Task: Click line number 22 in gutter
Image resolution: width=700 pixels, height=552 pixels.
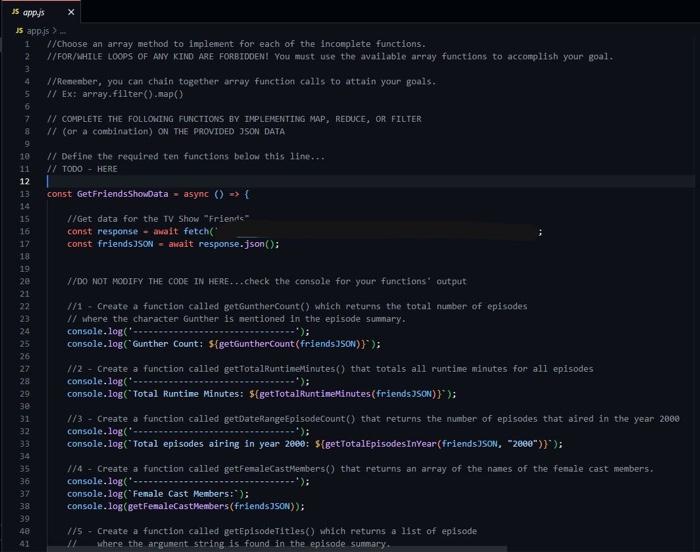Action: pyautogui.click(x=25, y=306)
